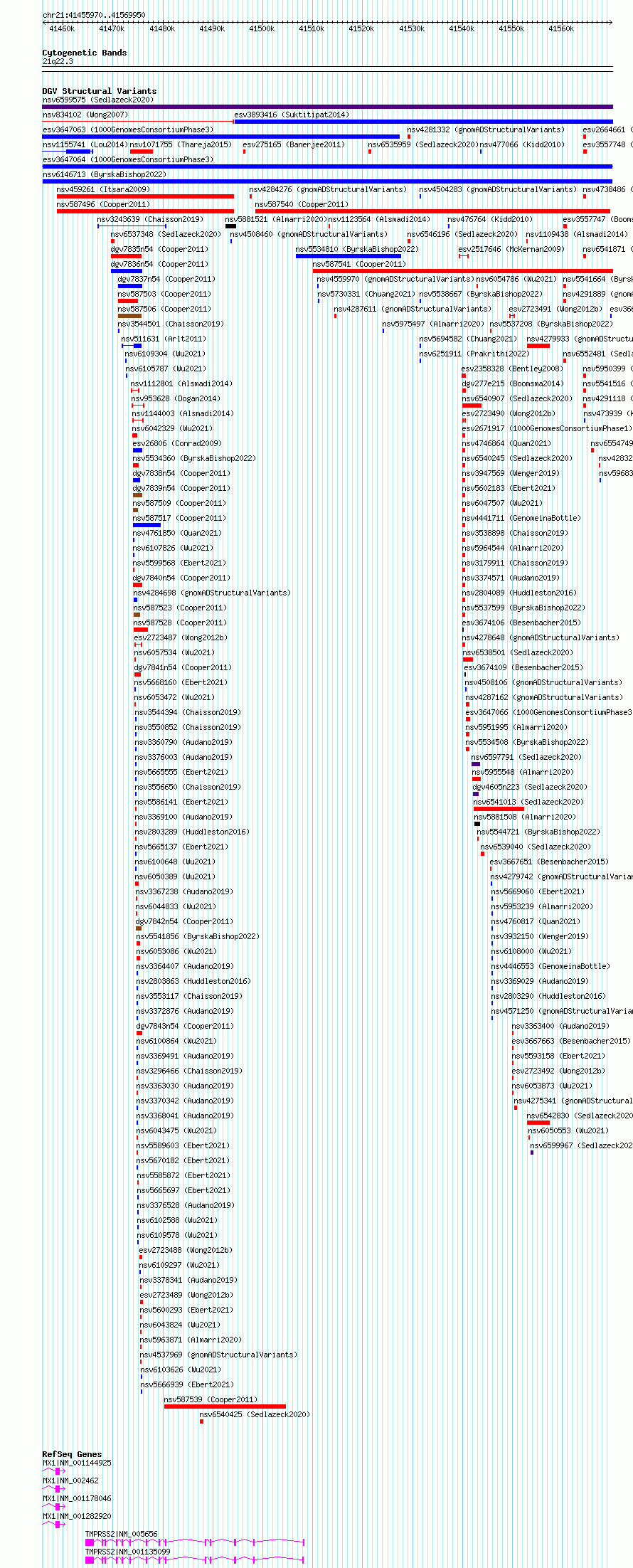Open esv3647063 (1000GenomesConsortiumPhase3) entry
This screenshot has width=633, height=1568.
pos(128,129)
